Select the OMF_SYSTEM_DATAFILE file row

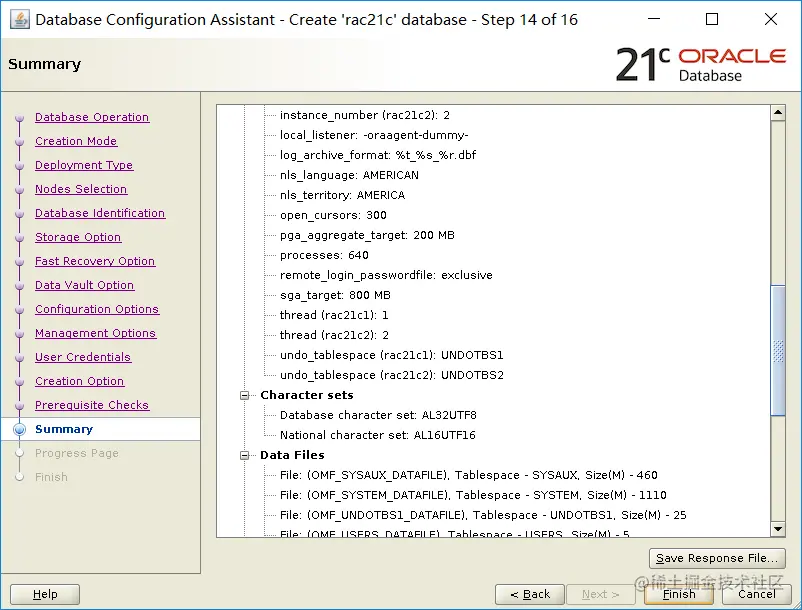(473, 495)
